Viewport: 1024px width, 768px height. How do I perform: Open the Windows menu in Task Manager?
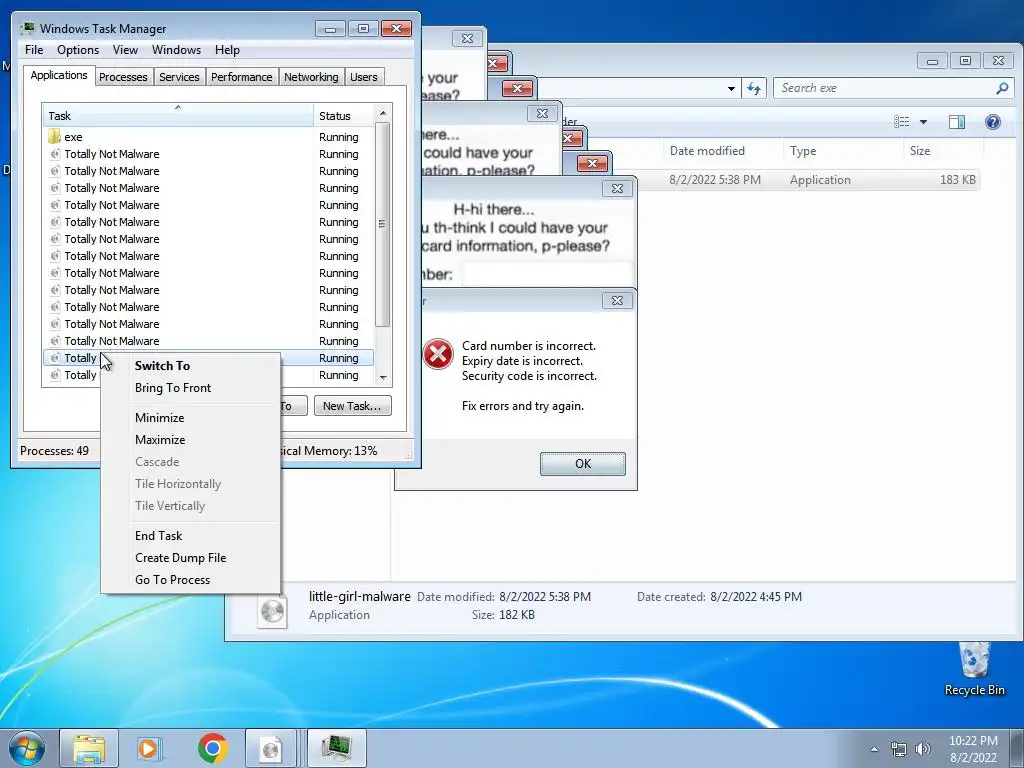(x=176, y=50)
